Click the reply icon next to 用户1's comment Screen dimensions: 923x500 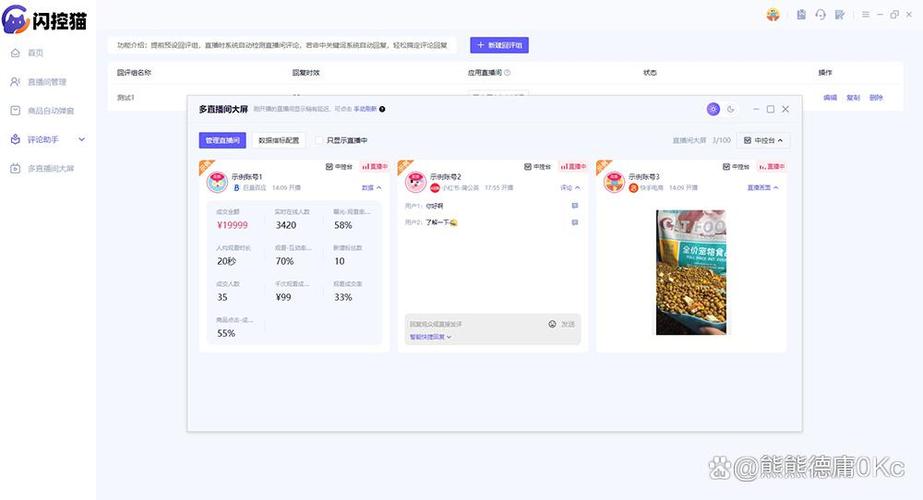click(x=575, y=206)
